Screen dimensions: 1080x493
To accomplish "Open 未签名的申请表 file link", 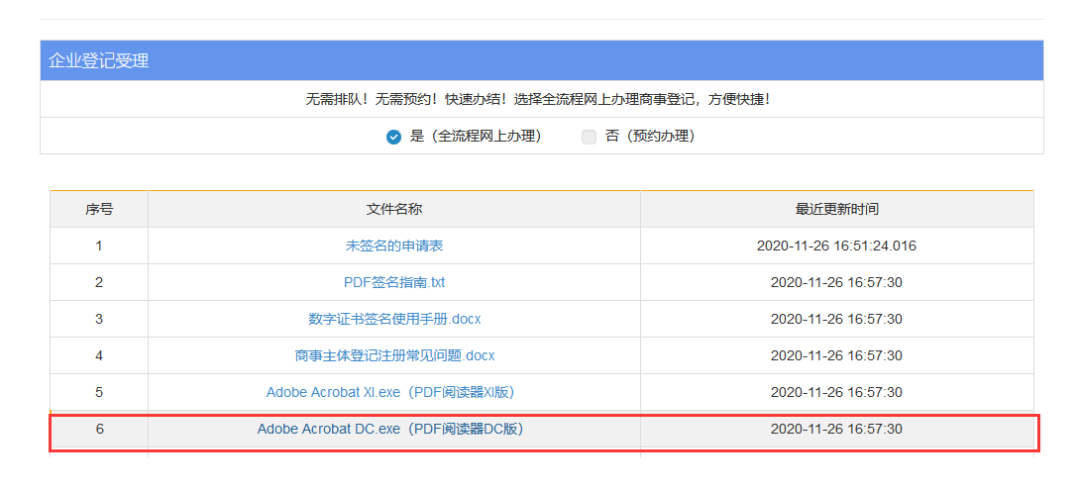I will (x=394, y=246).
